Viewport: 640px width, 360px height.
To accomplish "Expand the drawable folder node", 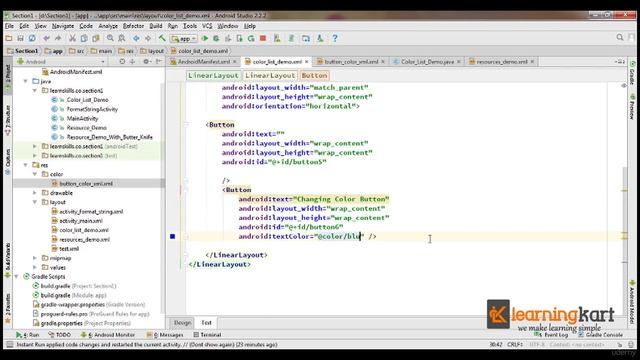I will click(35, 193).
